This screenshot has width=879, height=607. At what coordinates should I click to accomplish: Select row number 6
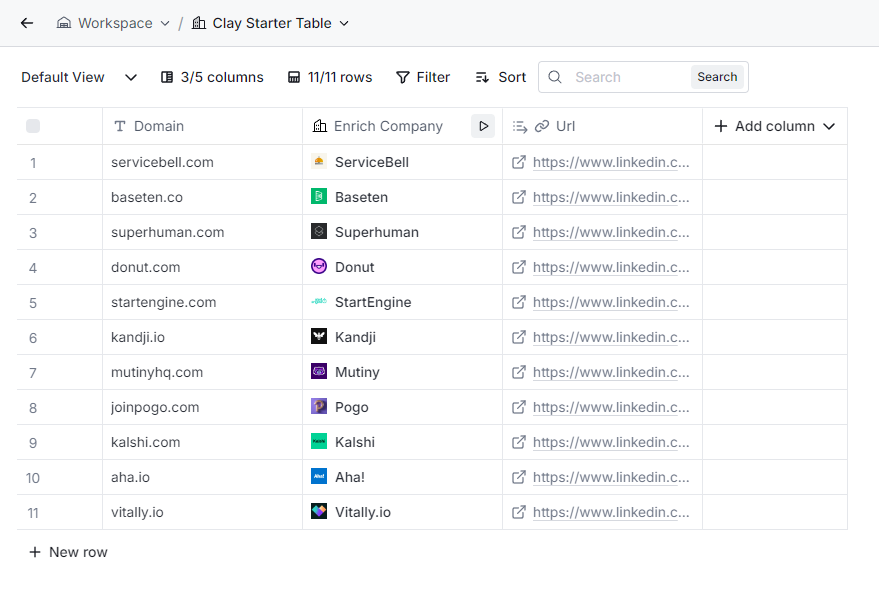click(33, 338)
